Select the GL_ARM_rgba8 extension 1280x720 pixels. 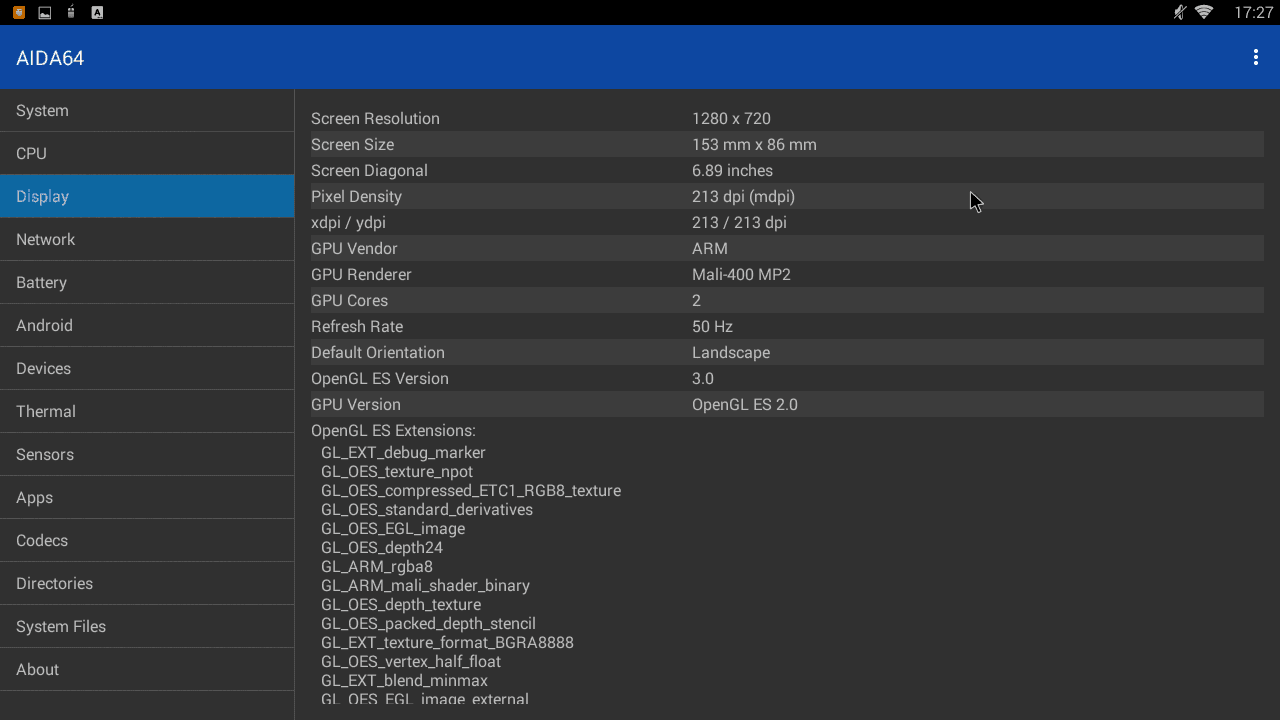click(x=377, y=567)
